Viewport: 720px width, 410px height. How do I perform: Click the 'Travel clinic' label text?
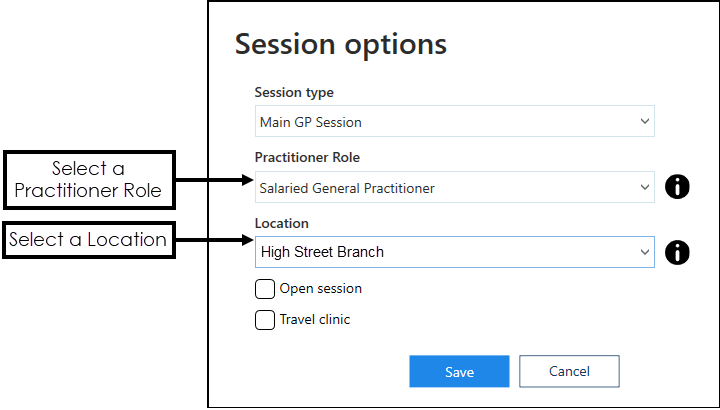coord(315,320)
